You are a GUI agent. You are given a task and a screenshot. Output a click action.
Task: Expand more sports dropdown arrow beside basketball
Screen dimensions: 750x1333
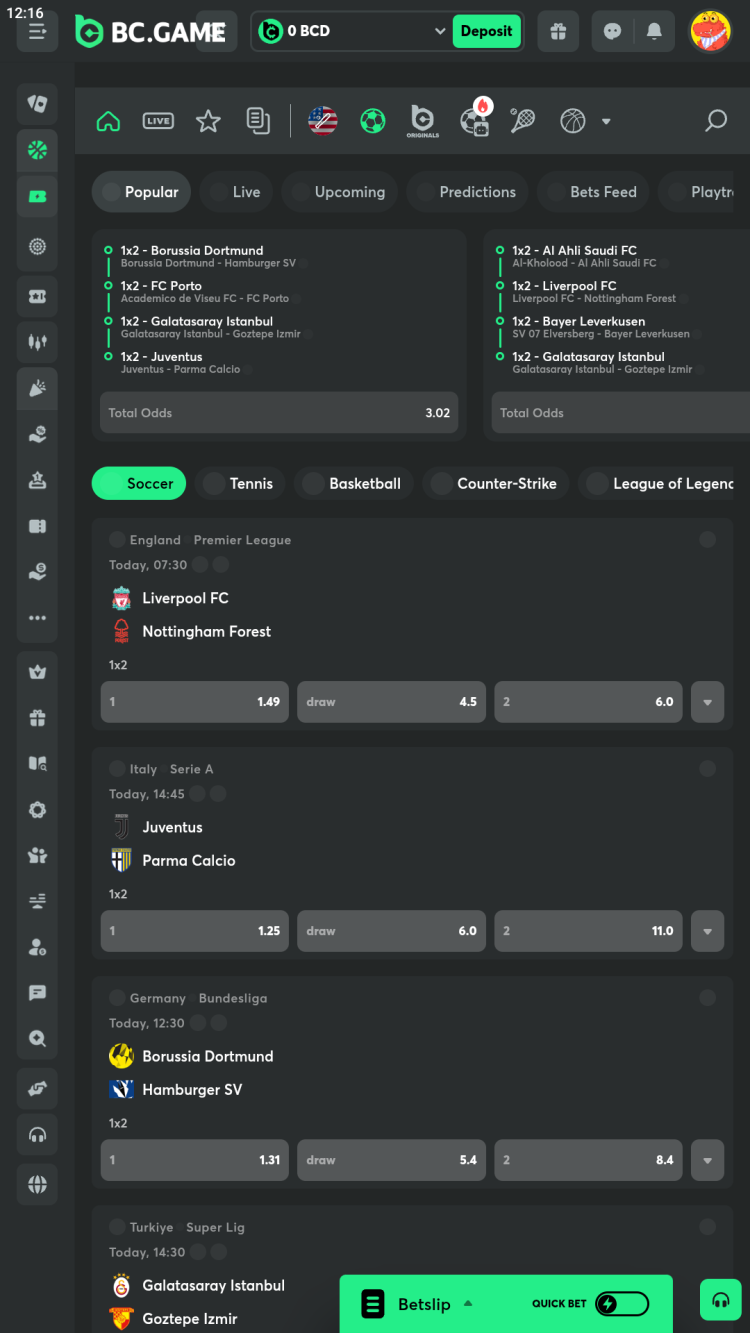pos(606,121)
